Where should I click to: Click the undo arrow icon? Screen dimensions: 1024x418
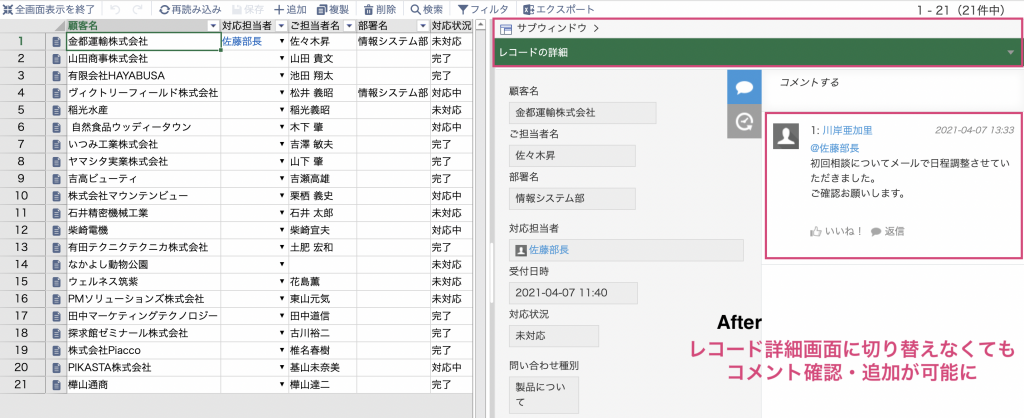tap(115, 10)
